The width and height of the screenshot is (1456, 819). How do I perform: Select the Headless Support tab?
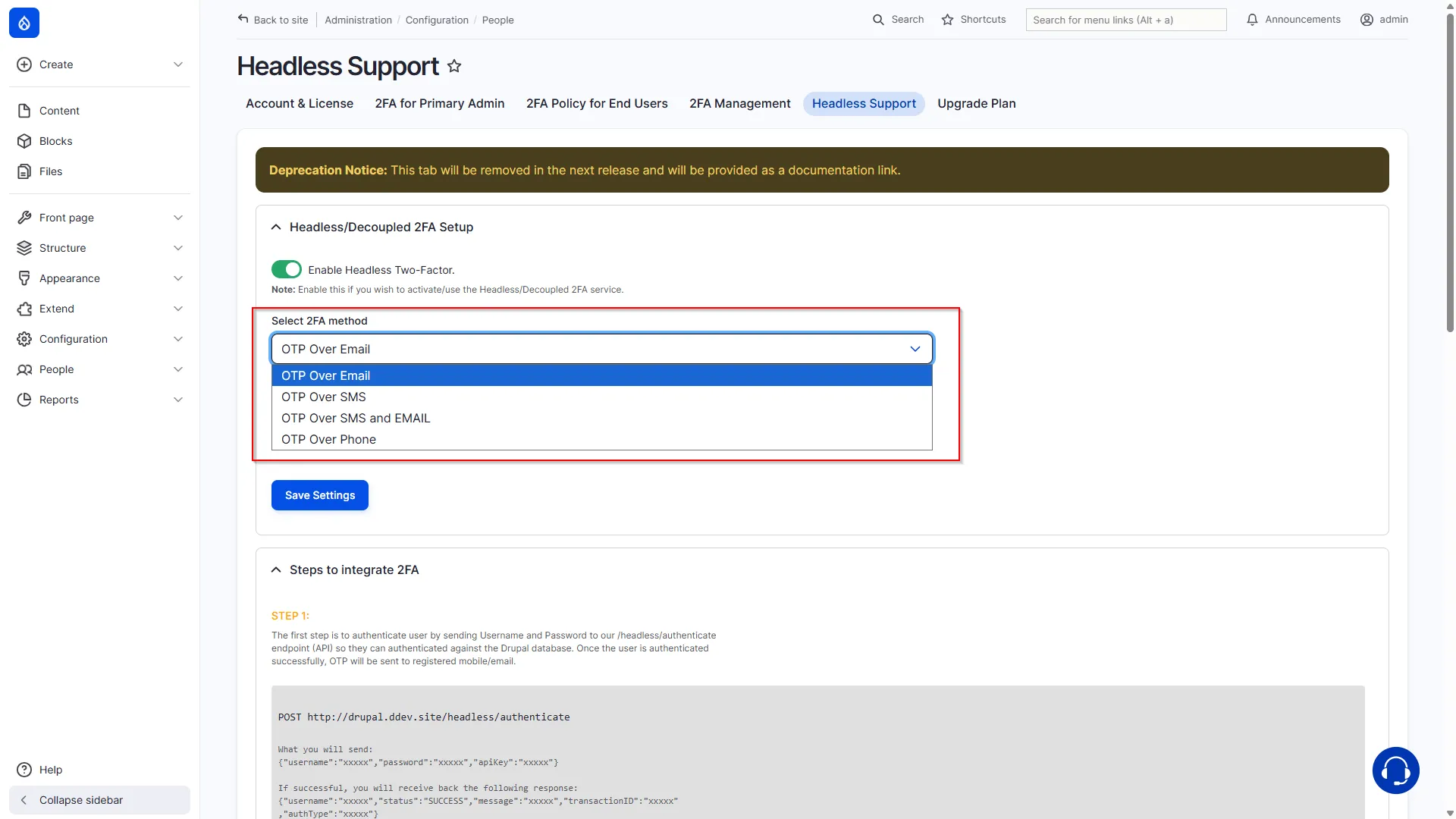tap(864, 103)
